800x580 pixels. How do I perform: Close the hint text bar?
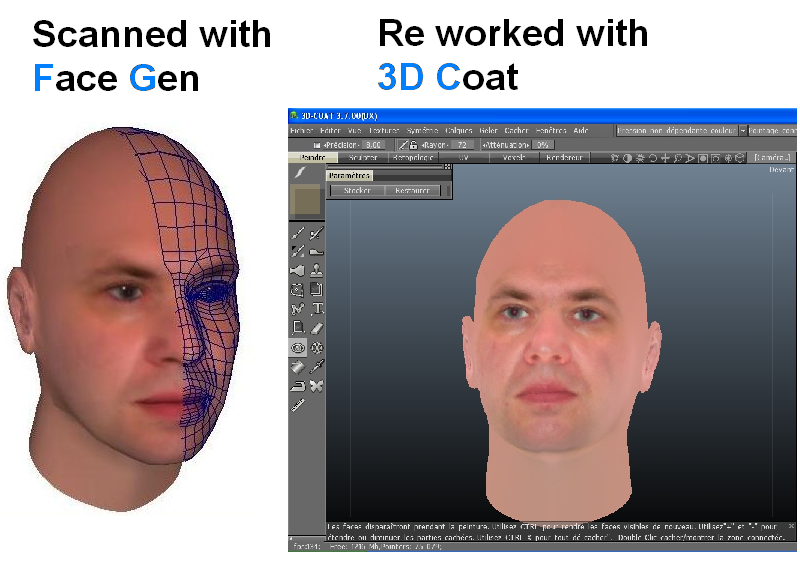790,526
